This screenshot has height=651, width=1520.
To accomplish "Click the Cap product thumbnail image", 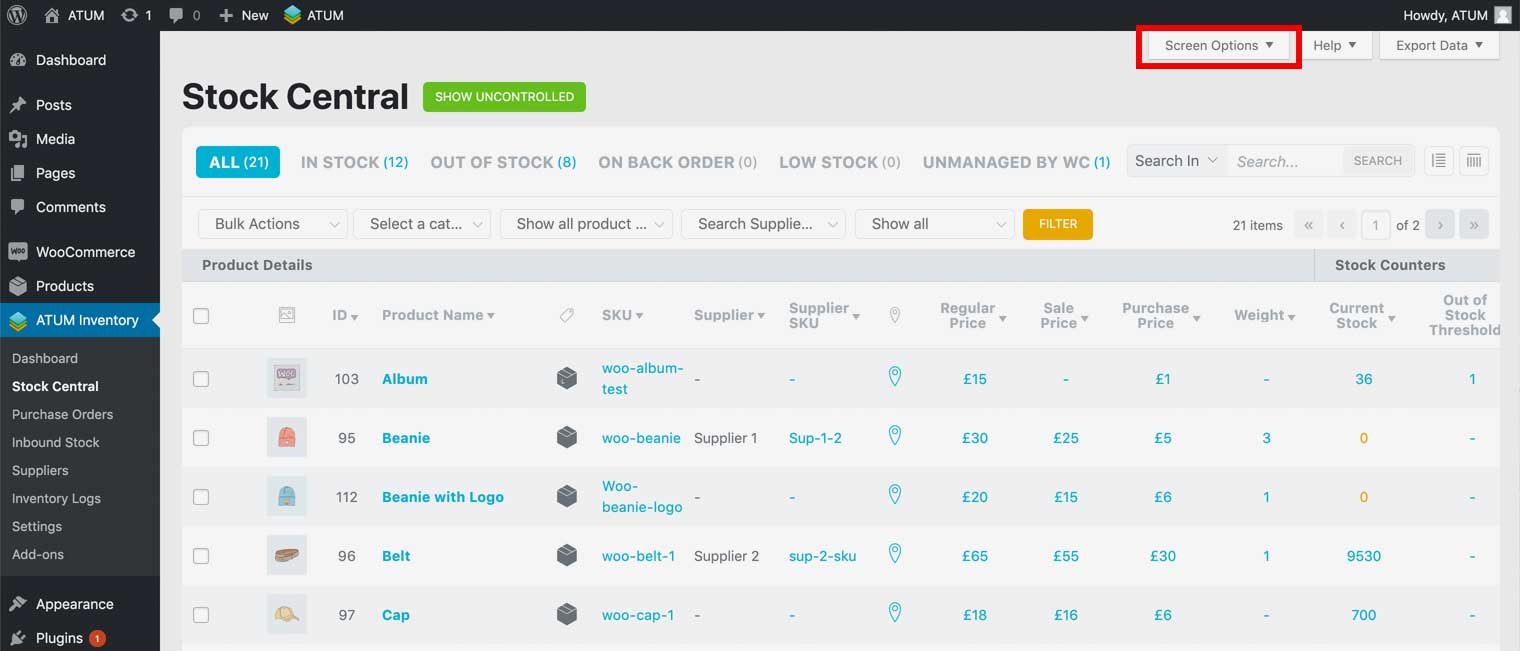I will 287,614.
